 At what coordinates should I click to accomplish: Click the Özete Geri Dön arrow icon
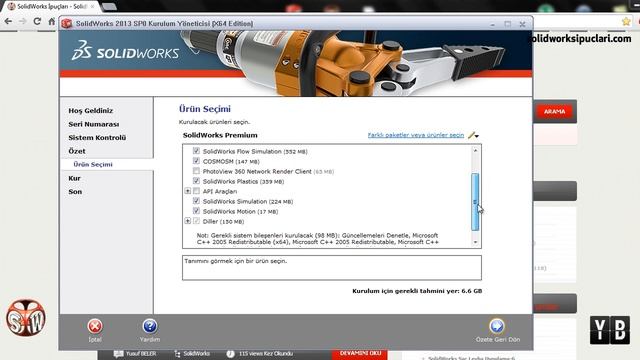click(x=497, y=326)
